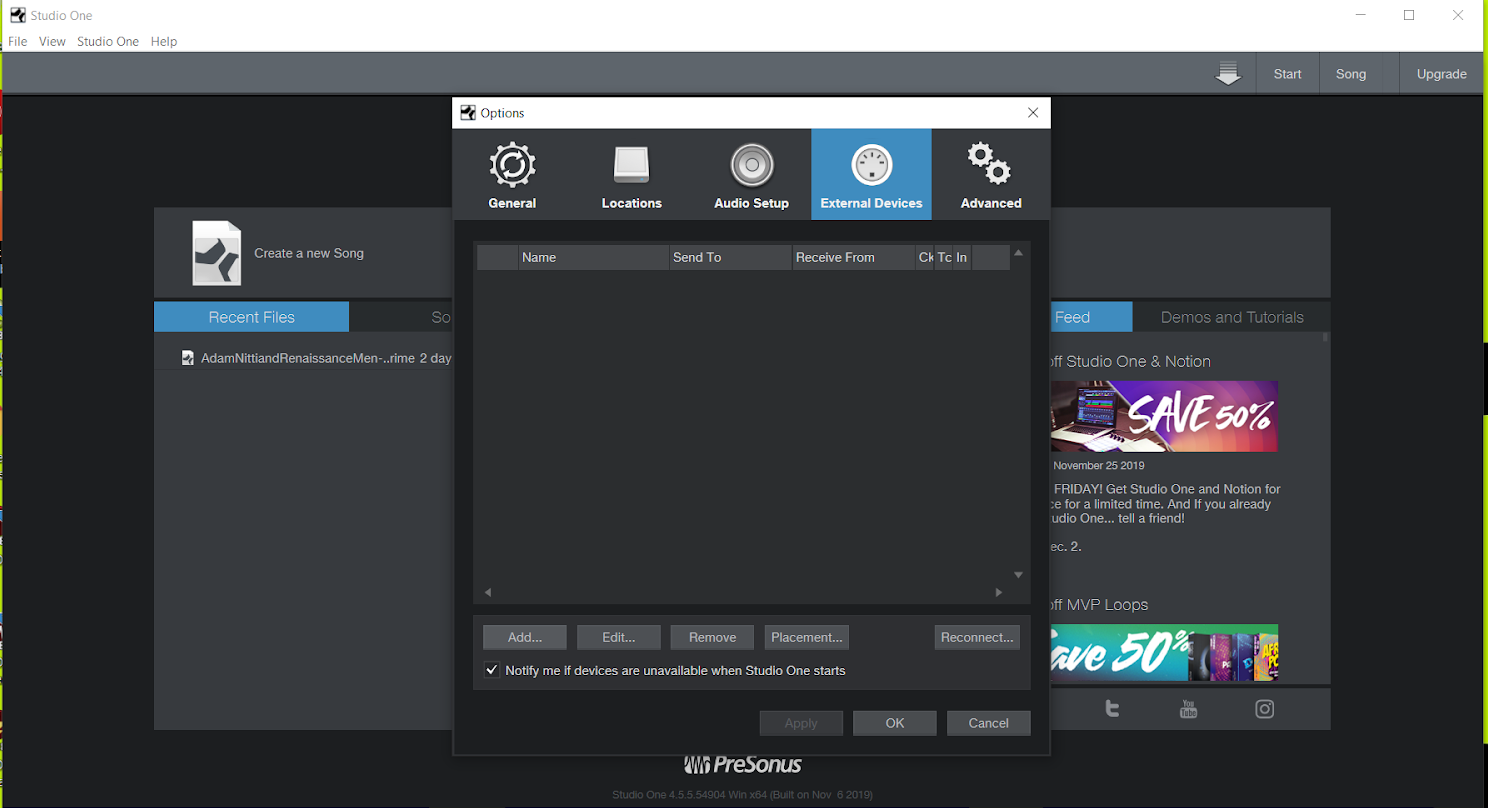Open the General options tab
Image resolution: width=1488 pixels, height=808 pixels.
coord(512,175)
